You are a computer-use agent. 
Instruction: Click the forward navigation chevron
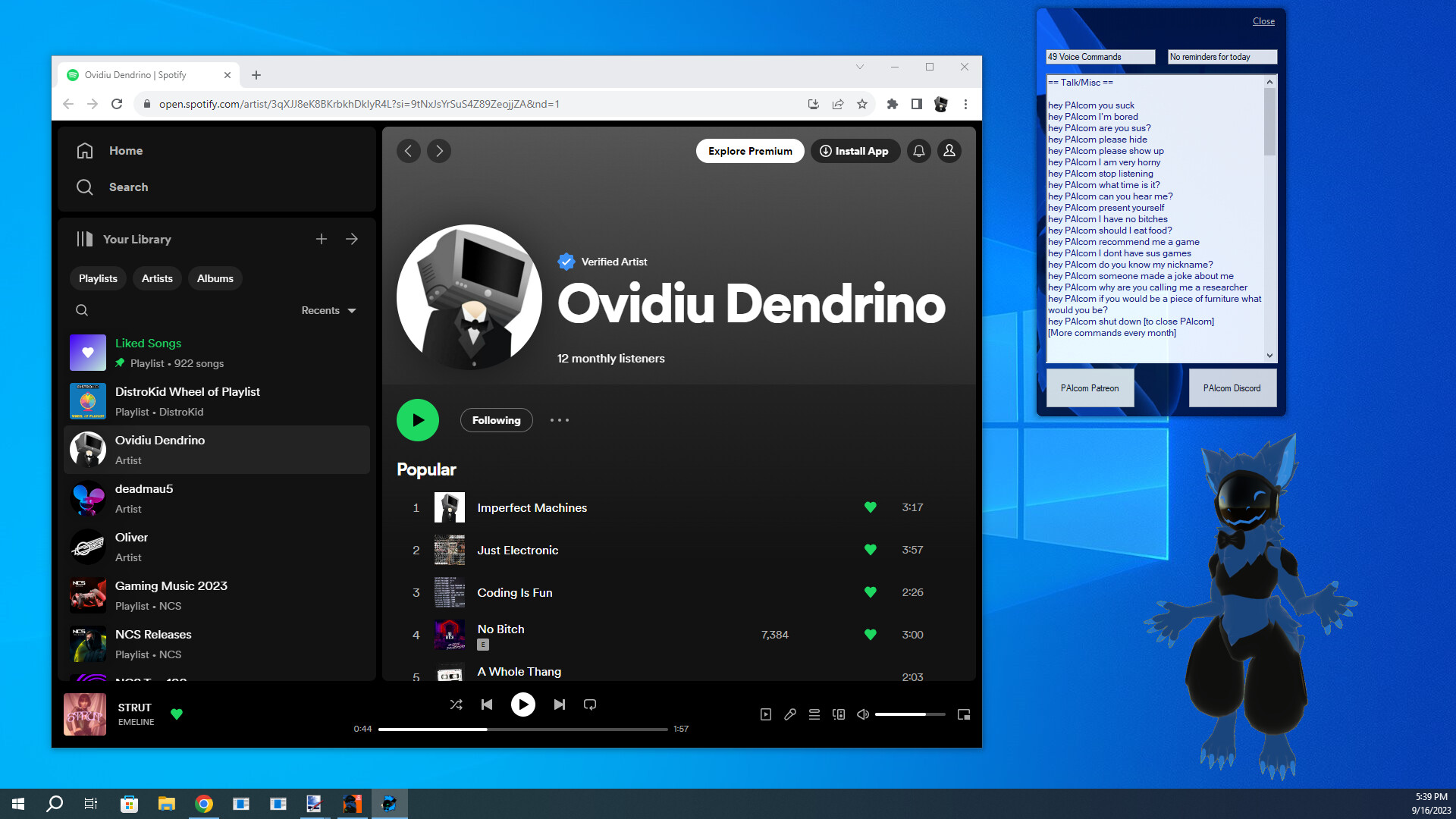pos(438,151)
